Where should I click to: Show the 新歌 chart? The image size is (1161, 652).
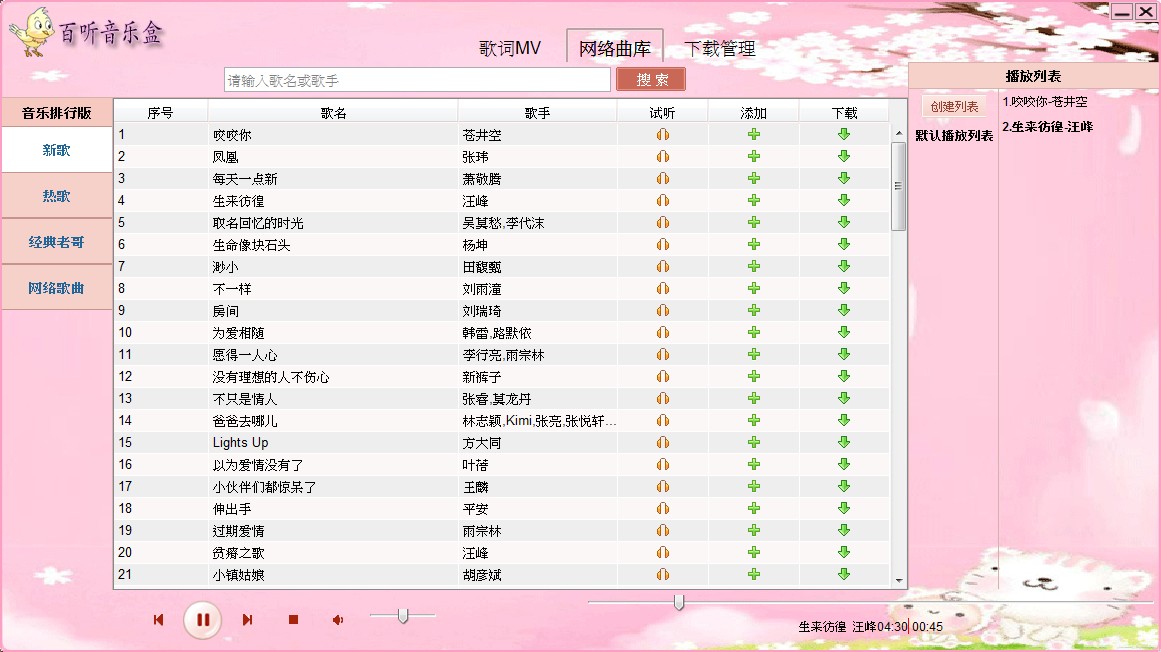coord(56,150)
